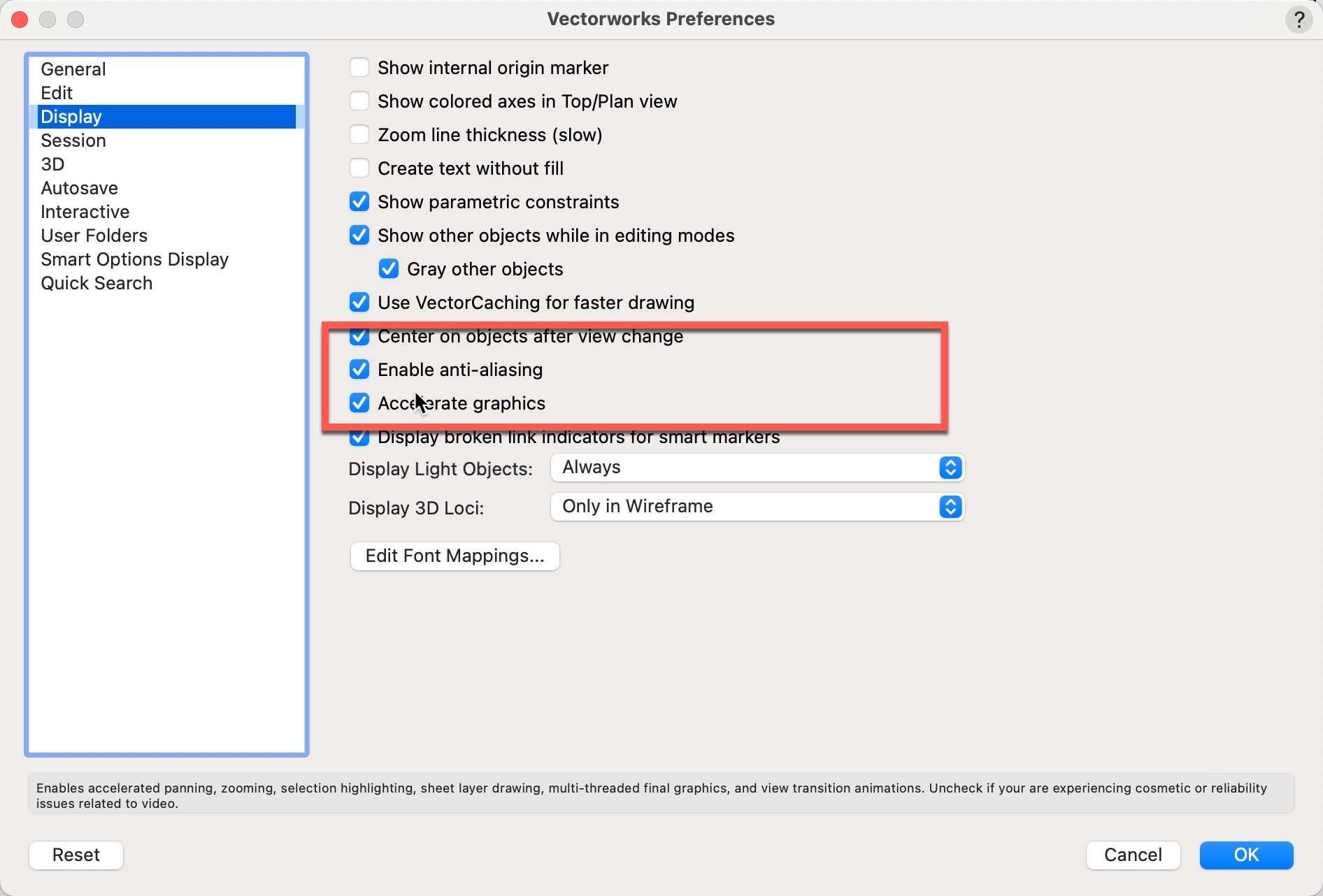1323x896 pixels.
Task: Select the General preferences category
Action: tap(73, 69)
